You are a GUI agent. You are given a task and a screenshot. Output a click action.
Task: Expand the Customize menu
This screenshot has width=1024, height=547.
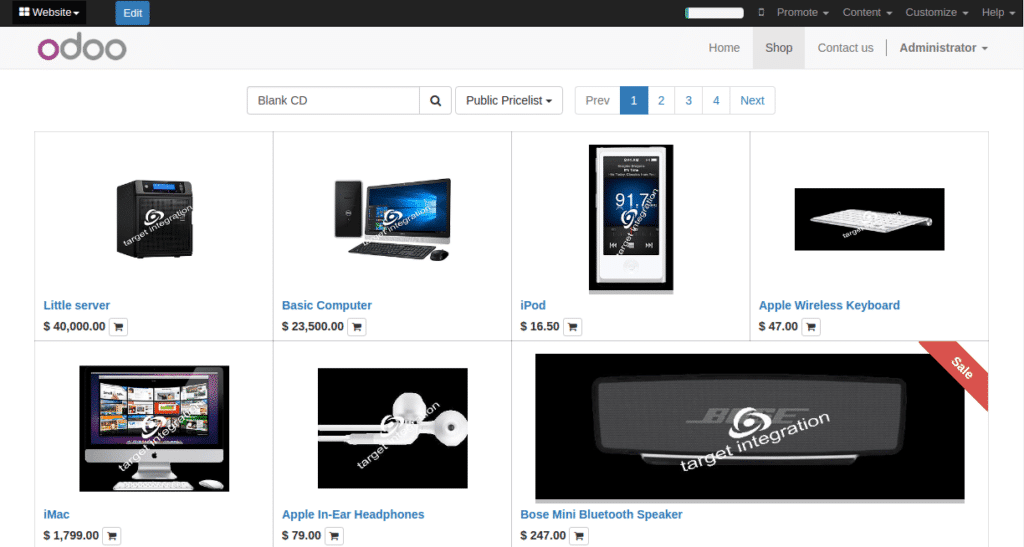(936, 12)
